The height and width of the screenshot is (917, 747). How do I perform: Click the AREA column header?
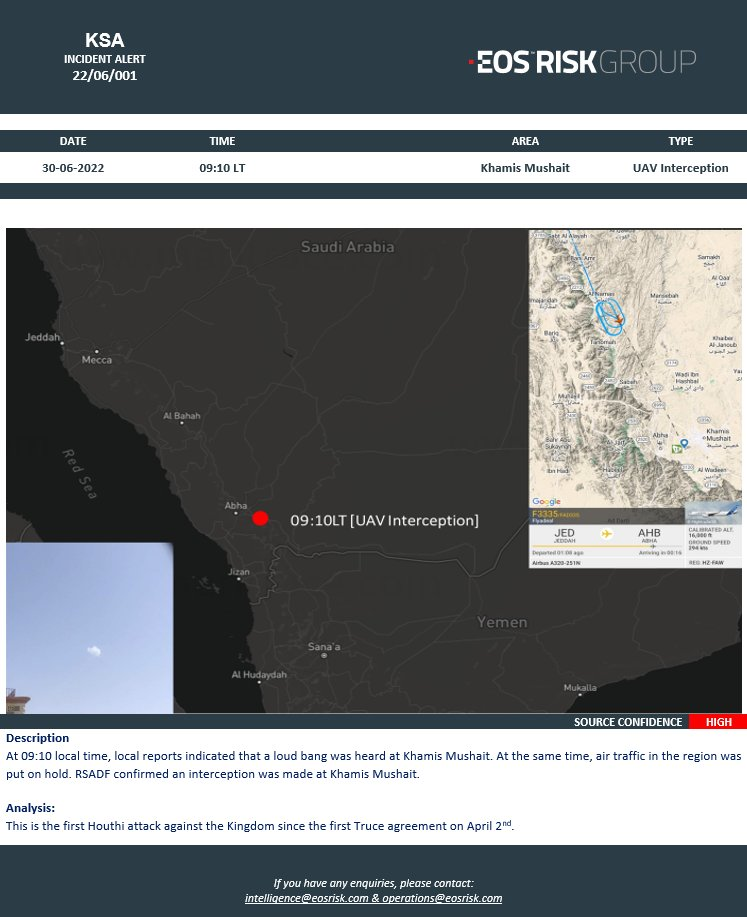pyautogui.click(x=525, y=141)
